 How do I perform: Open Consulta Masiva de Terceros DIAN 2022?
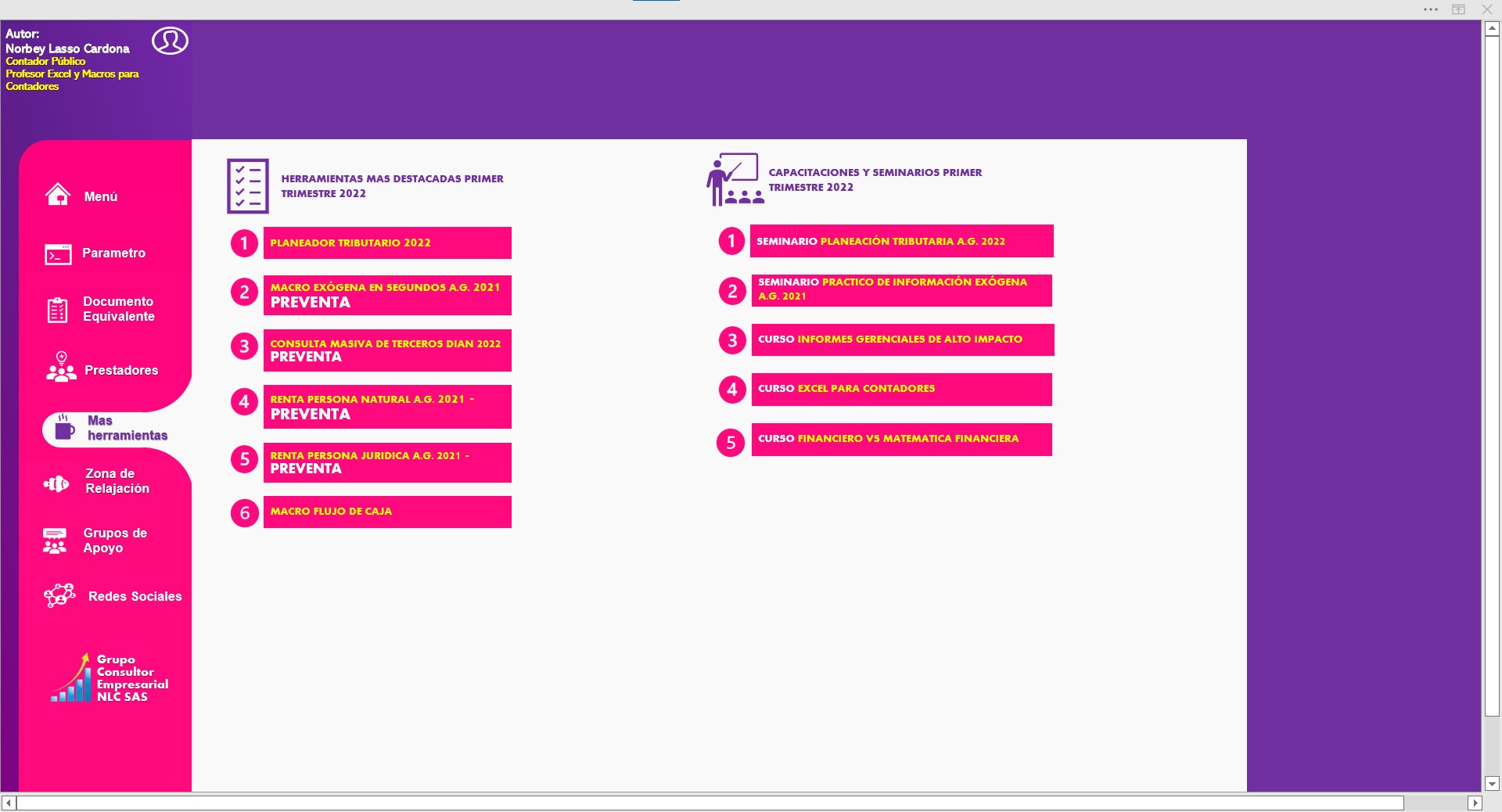point(387,350)
